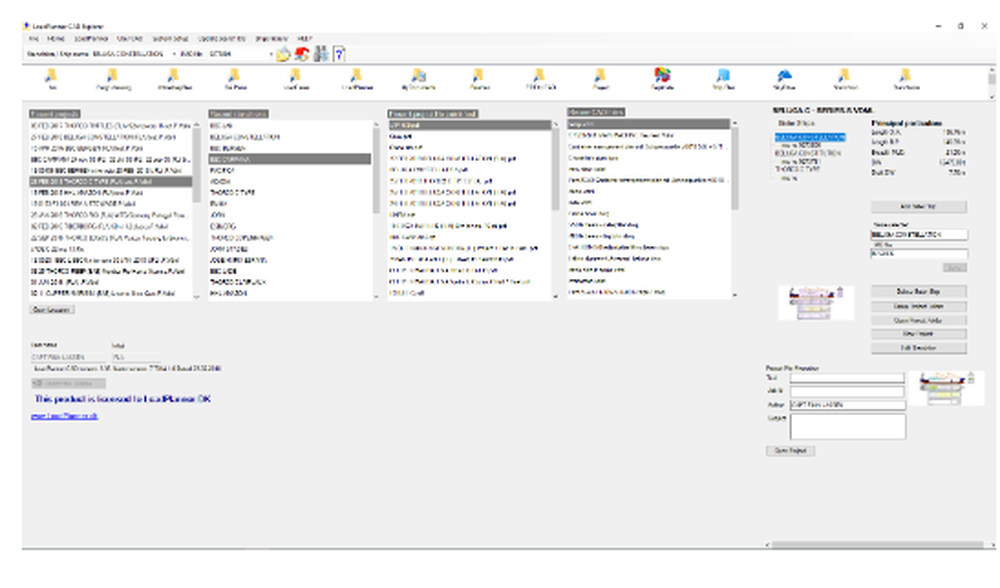The image size is (1000, 588).
Task: Select the highlighted row in Recent projects list
Action: pos(110,182)
